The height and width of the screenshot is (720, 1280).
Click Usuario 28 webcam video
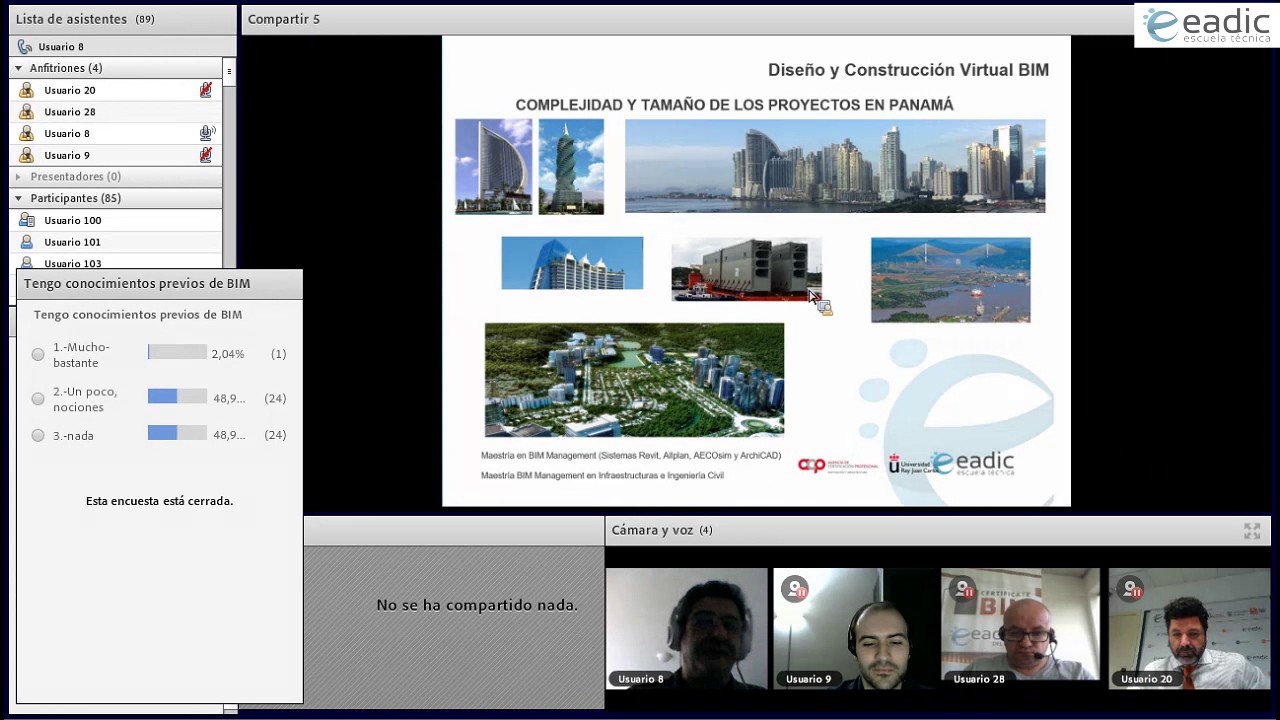[x=1021, y=628]
